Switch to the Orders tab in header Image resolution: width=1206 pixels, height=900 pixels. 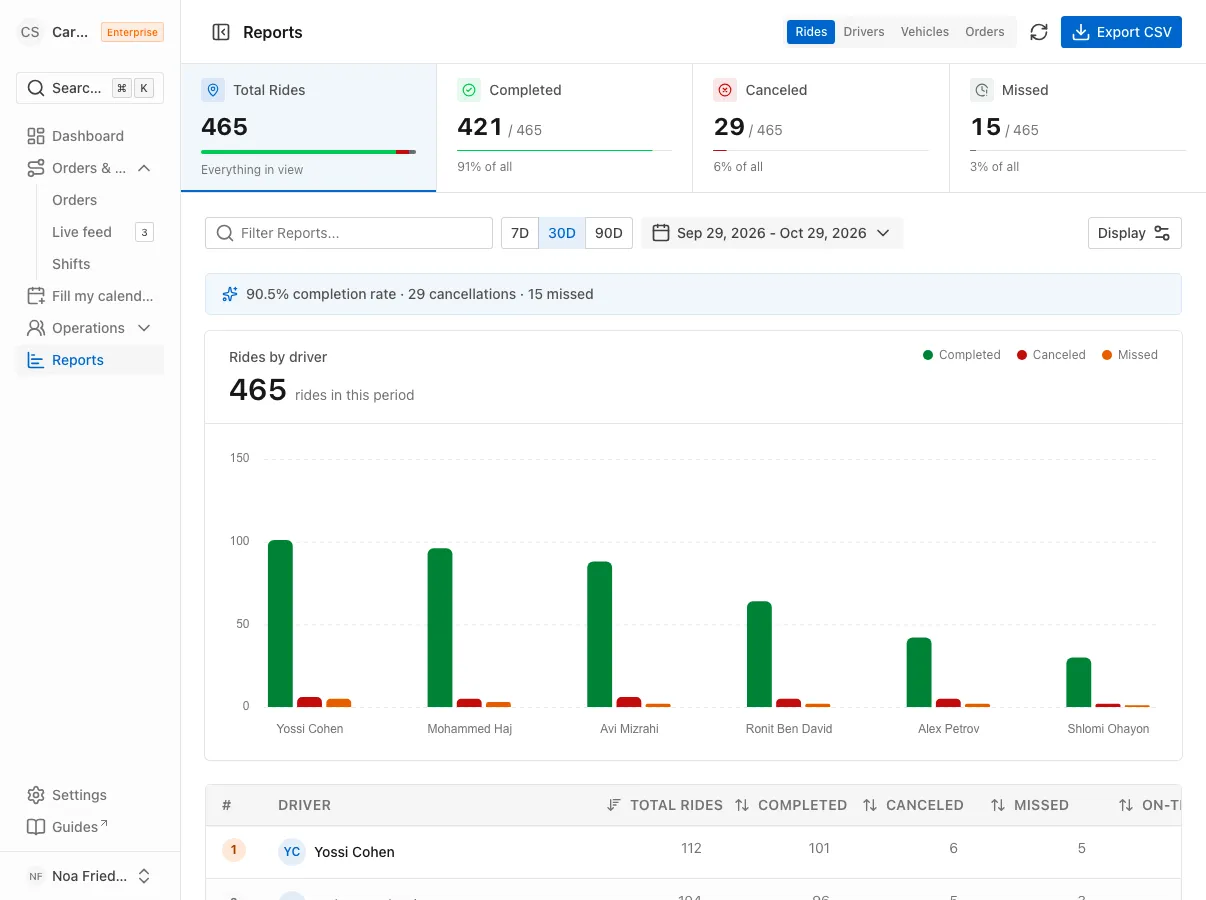point(985,32)
